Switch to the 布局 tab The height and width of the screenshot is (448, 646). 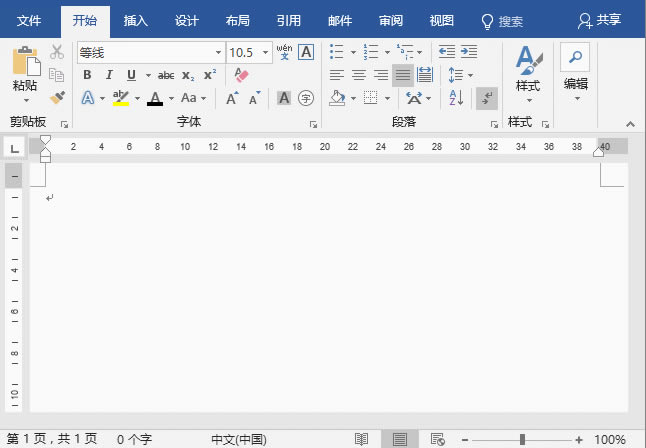pos(238,21)
